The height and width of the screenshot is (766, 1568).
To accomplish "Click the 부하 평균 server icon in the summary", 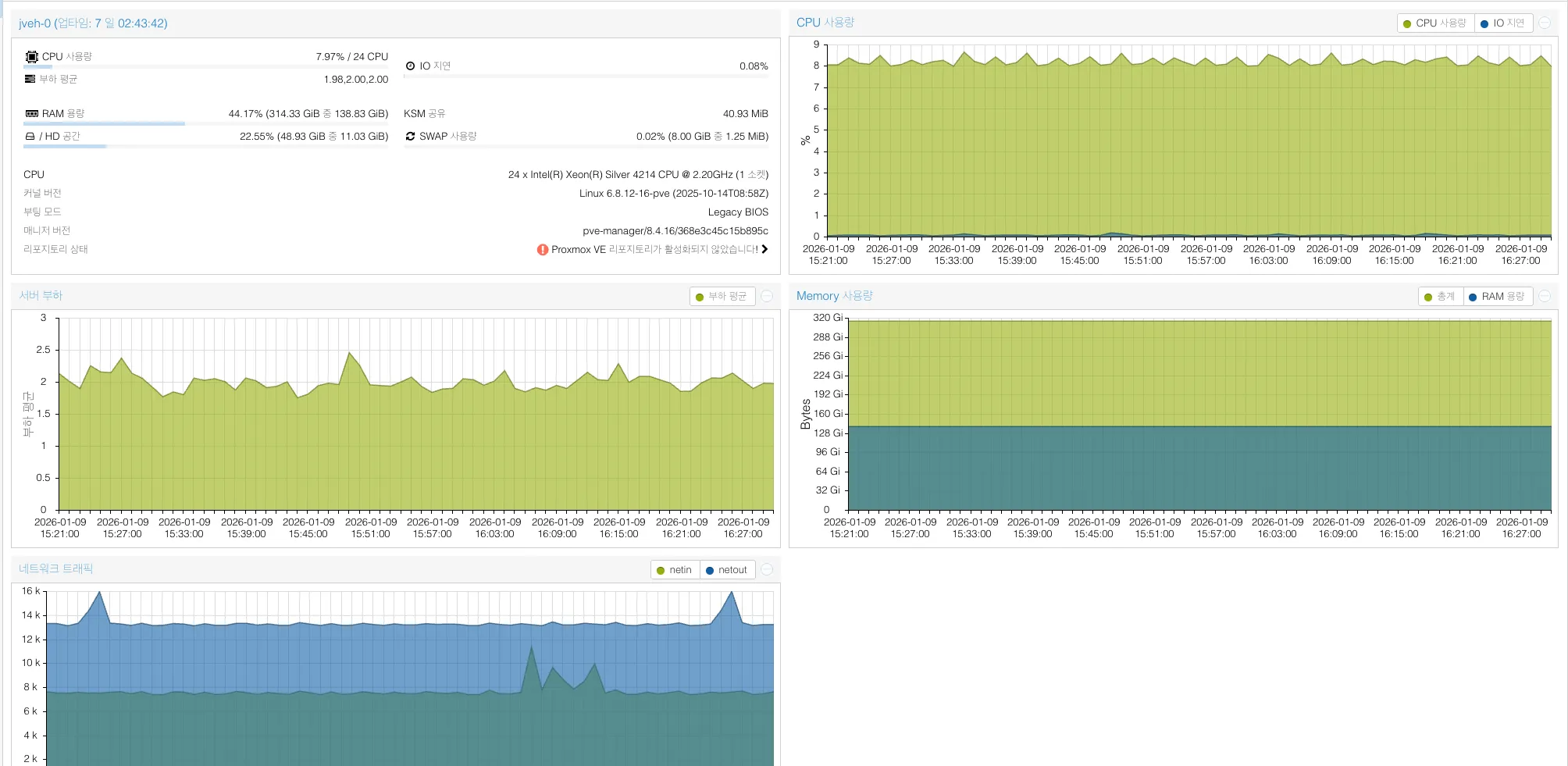I will tap(30, 79).
